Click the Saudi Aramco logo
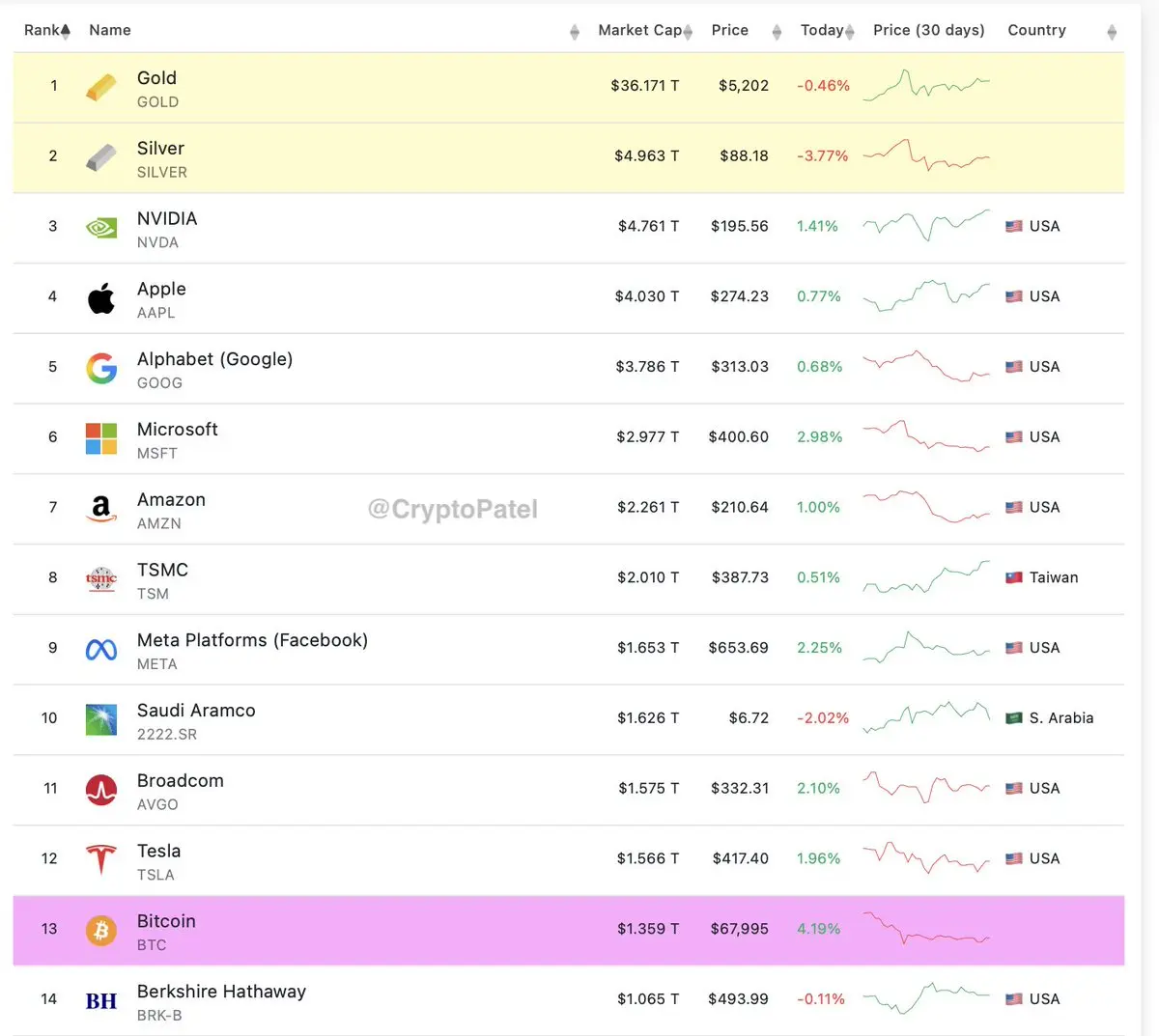The image size is (1159, 1036). [101, 719]
